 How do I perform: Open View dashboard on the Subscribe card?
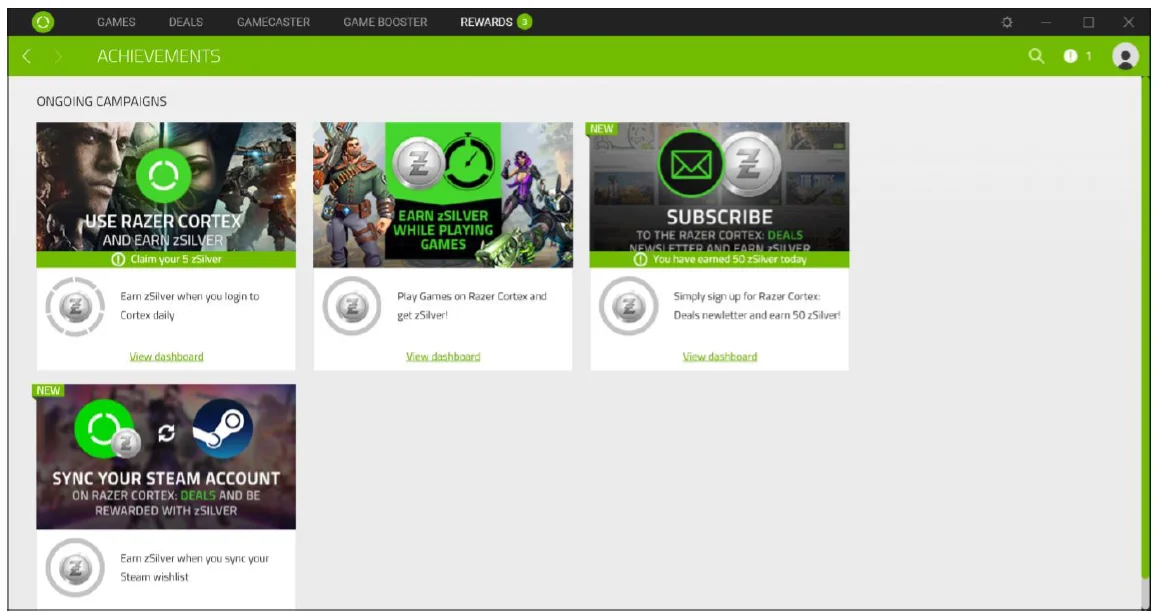(718, 356)
